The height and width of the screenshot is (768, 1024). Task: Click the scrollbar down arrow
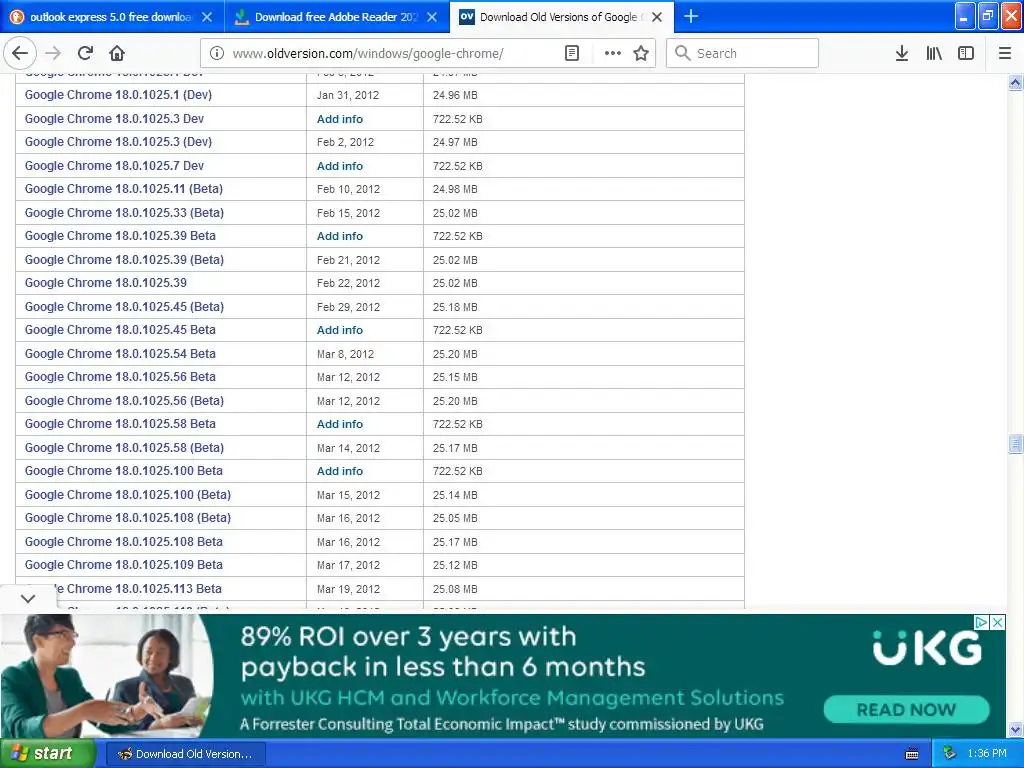pos(1015,729)
